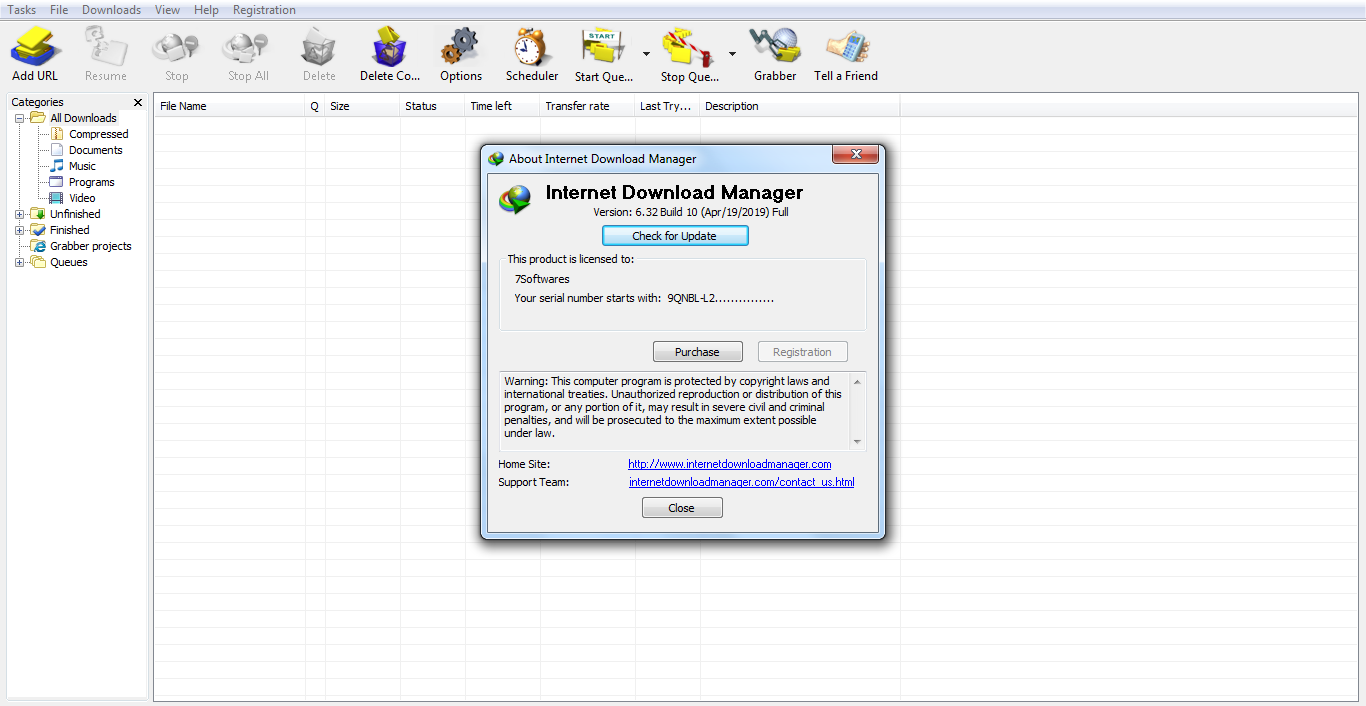This screenshot has height=706, width=1366.
Task: Sort by File Name column header
Action: coord(230,106)
